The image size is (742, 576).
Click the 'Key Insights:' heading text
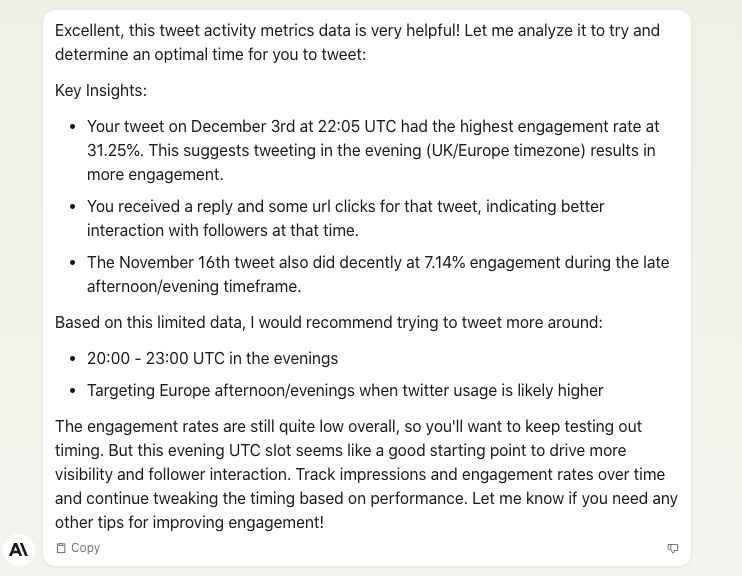pyautogui.click(x=101, y=90)
